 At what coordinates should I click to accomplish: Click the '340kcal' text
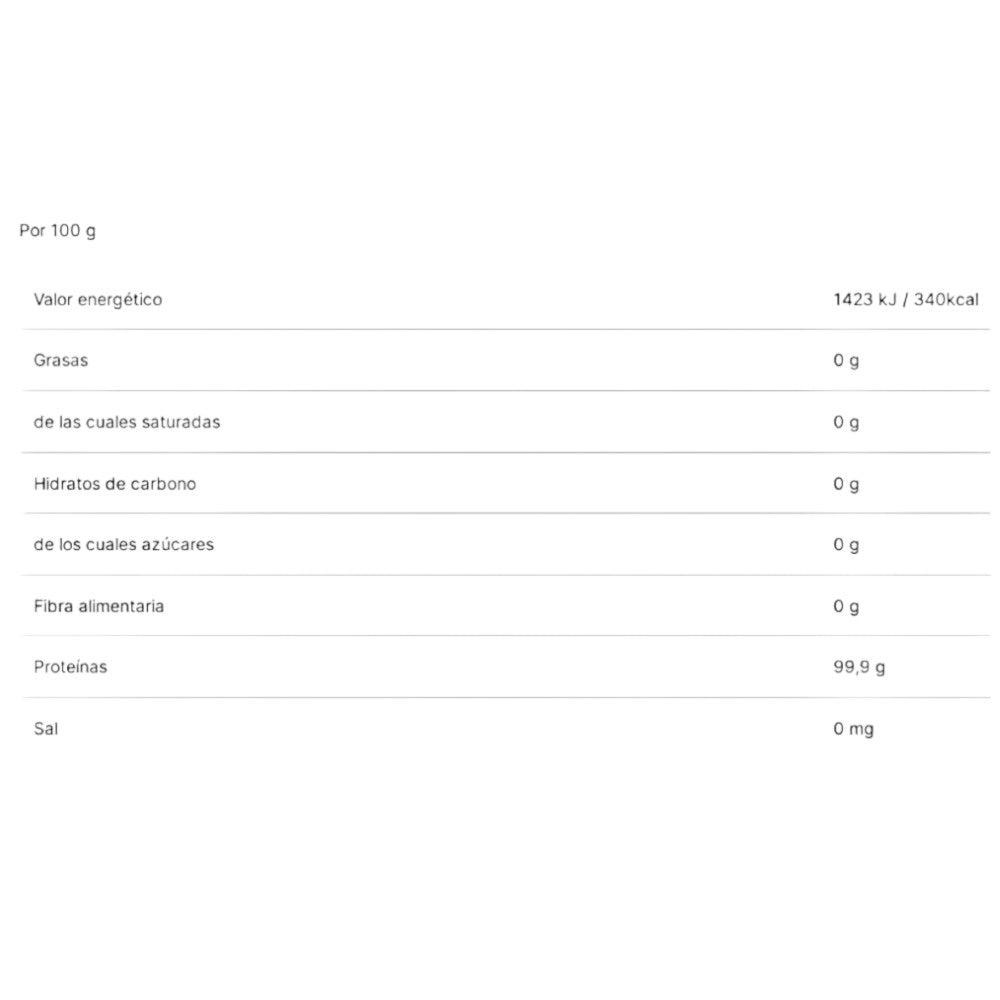947,299
